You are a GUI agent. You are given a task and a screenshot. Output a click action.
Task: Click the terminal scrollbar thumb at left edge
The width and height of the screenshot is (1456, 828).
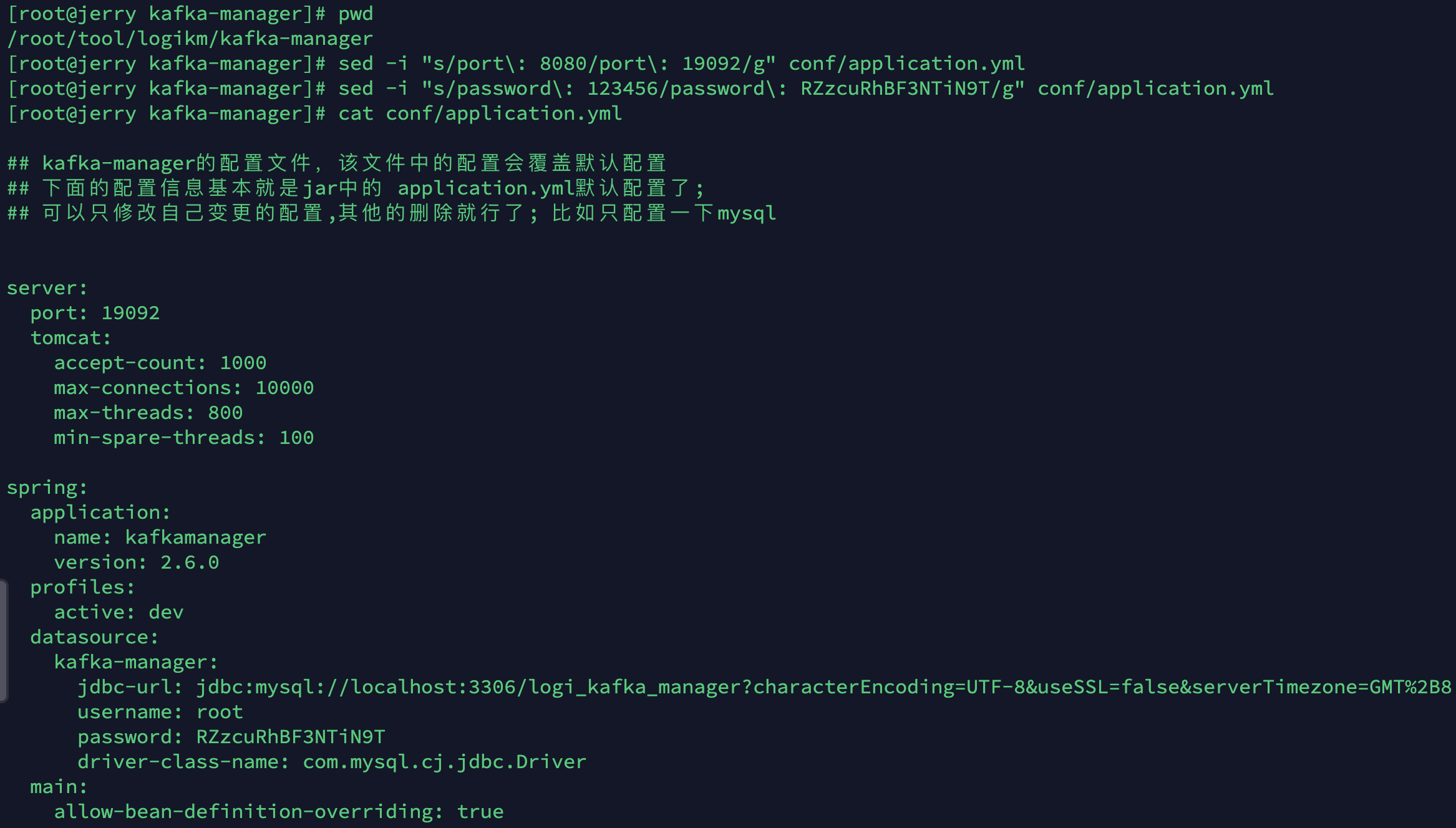pyautogui.click(x=4, y=640)
